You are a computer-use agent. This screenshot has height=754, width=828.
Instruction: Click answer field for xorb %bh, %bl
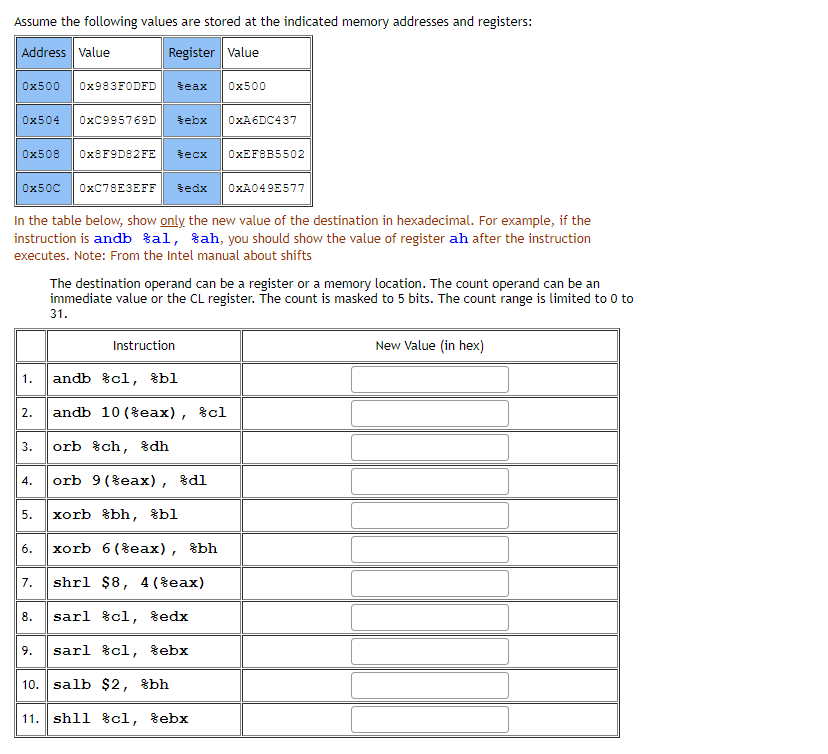click(429, 515)
